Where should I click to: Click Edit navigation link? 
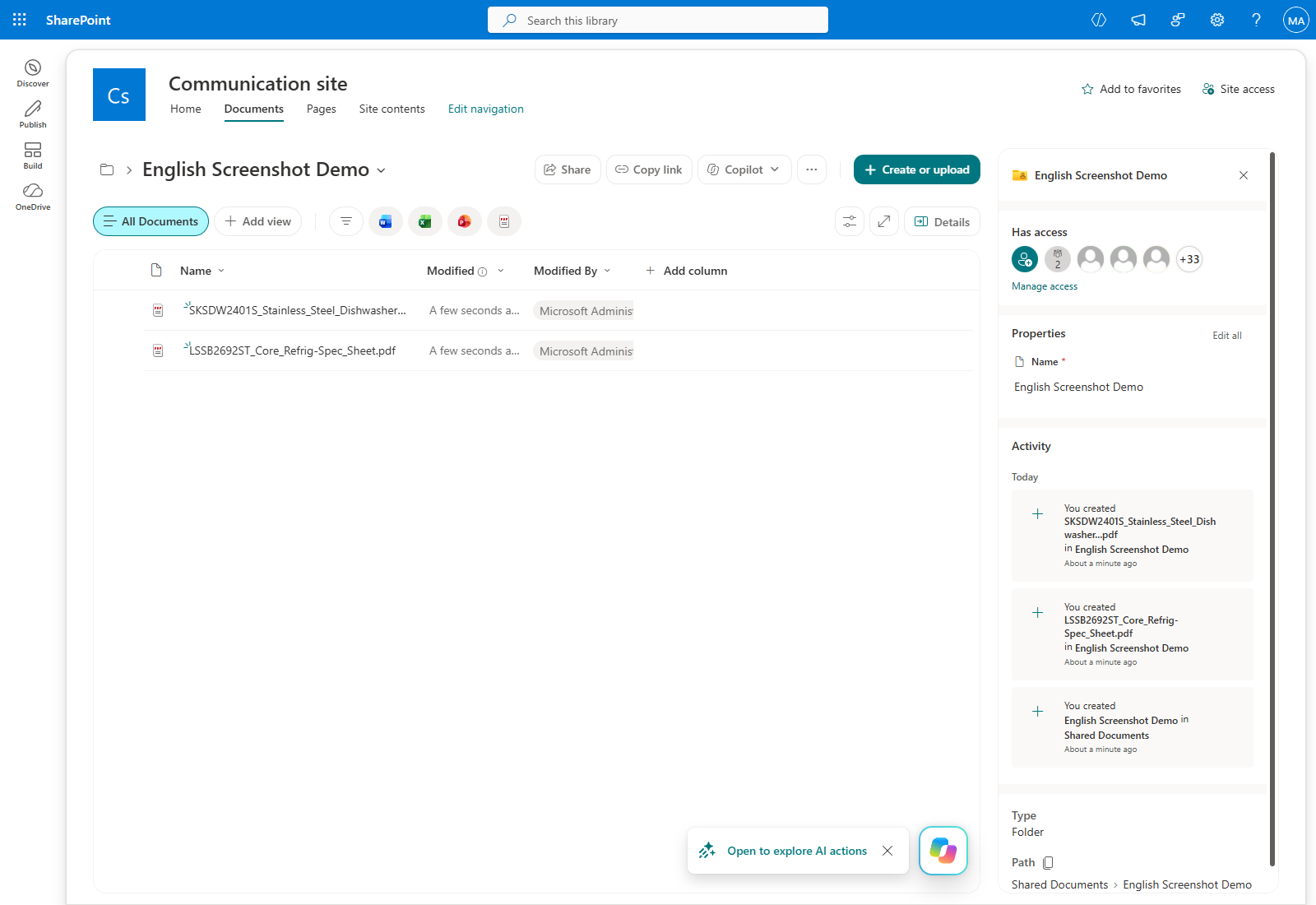point(486,109)
